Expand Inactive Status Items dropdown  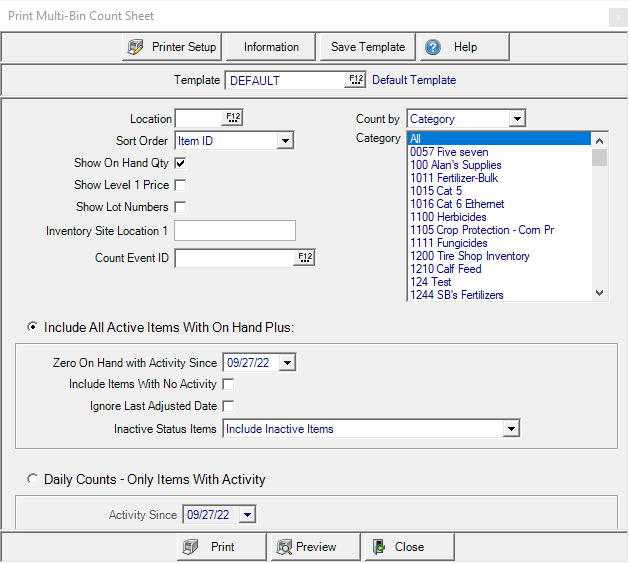(511, 429)
